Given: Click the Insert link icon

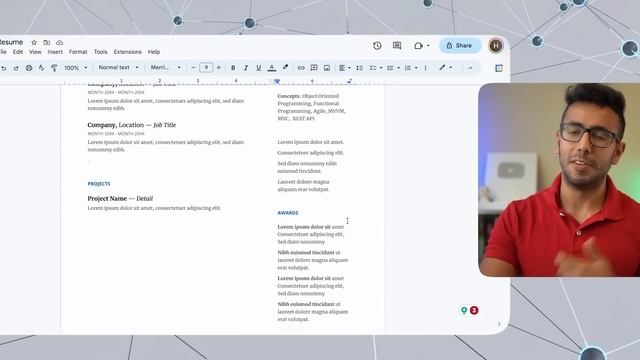Looking at the screenshot, I should click(x=301, y=68).
